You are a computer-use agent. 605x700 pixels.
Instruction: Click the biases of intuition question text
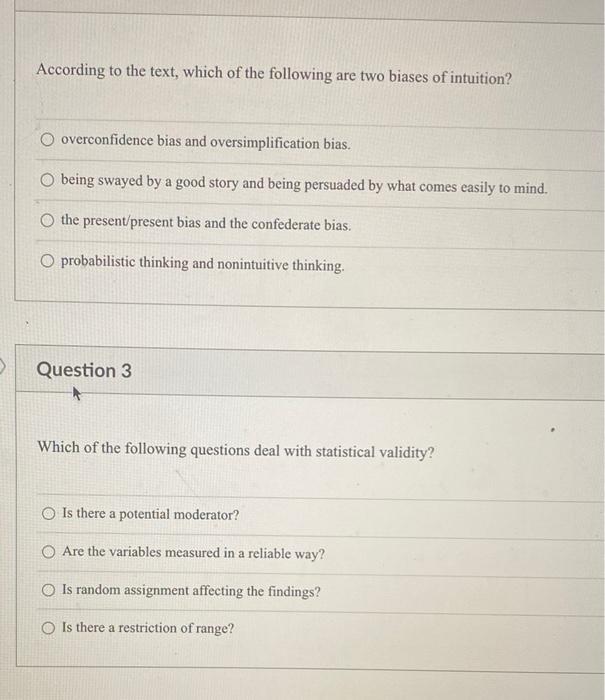[x=274, y=74]
